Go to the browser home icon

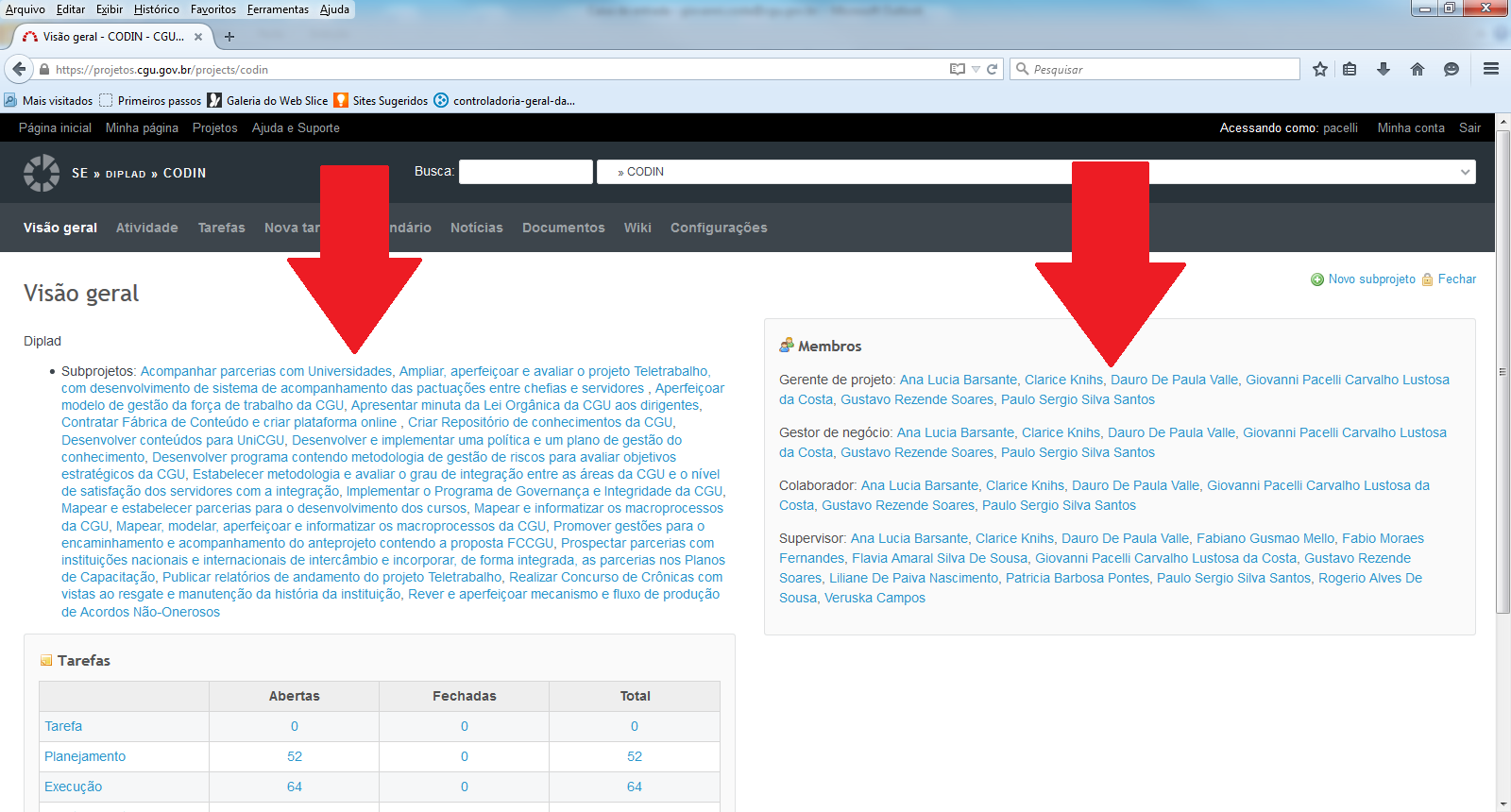point(1418,69)
